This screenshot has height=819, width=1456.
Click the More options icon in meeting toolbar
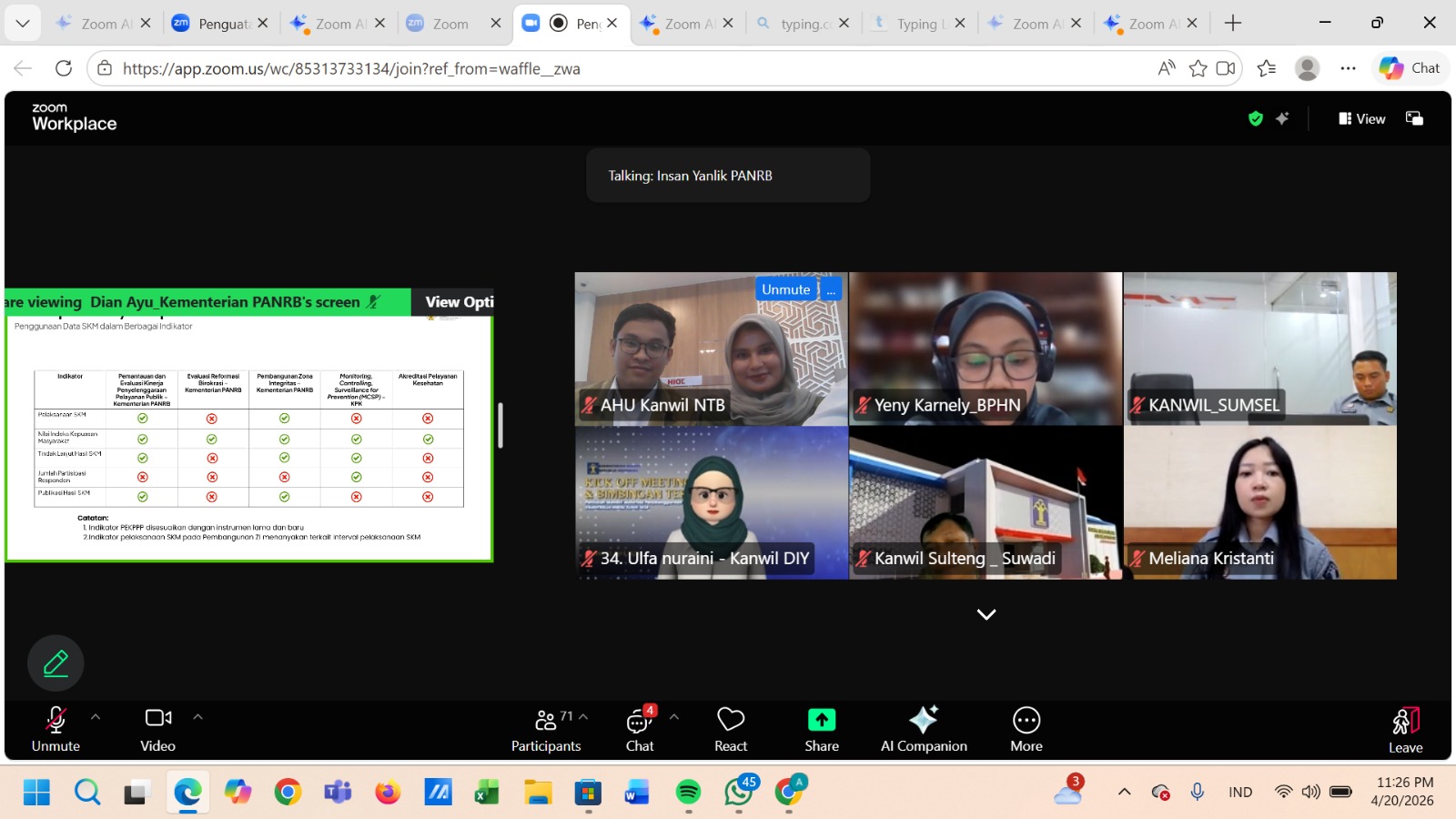pyautogui.click(x=1026, y=728)
